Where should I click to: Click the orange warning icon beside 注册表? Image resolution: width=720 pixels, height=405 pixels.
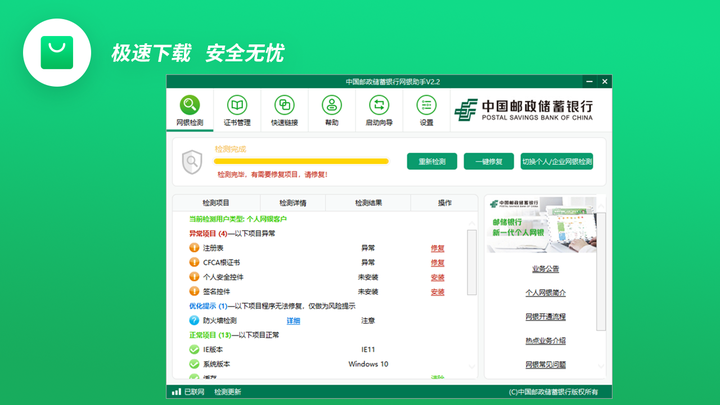[194, 248]
